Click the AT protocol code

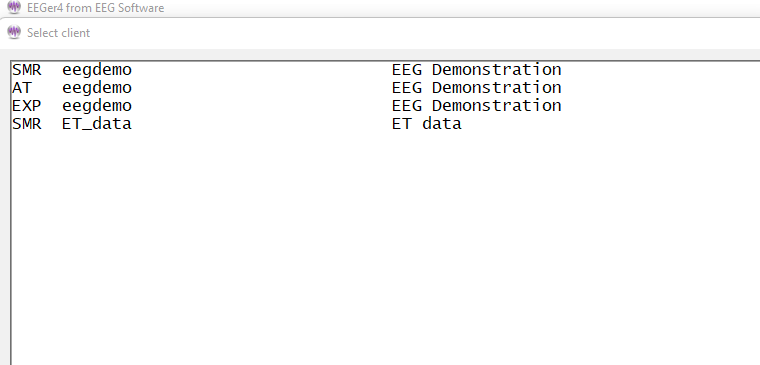22,88
